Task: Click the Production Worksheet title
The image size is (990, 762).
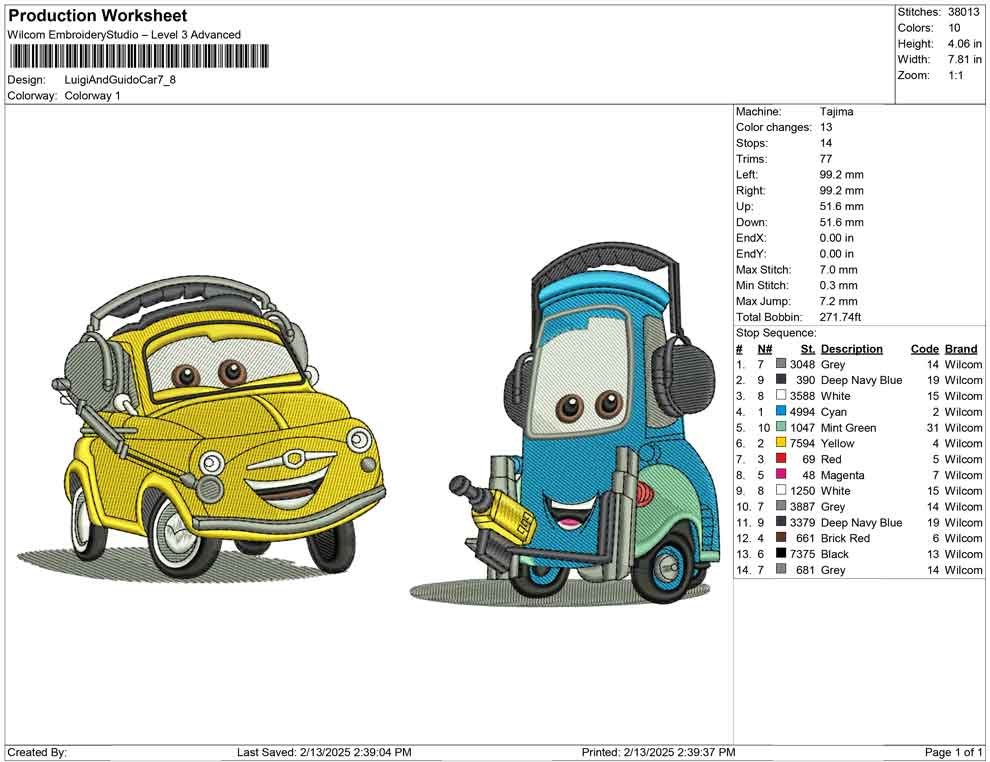Action: (98, 16)
